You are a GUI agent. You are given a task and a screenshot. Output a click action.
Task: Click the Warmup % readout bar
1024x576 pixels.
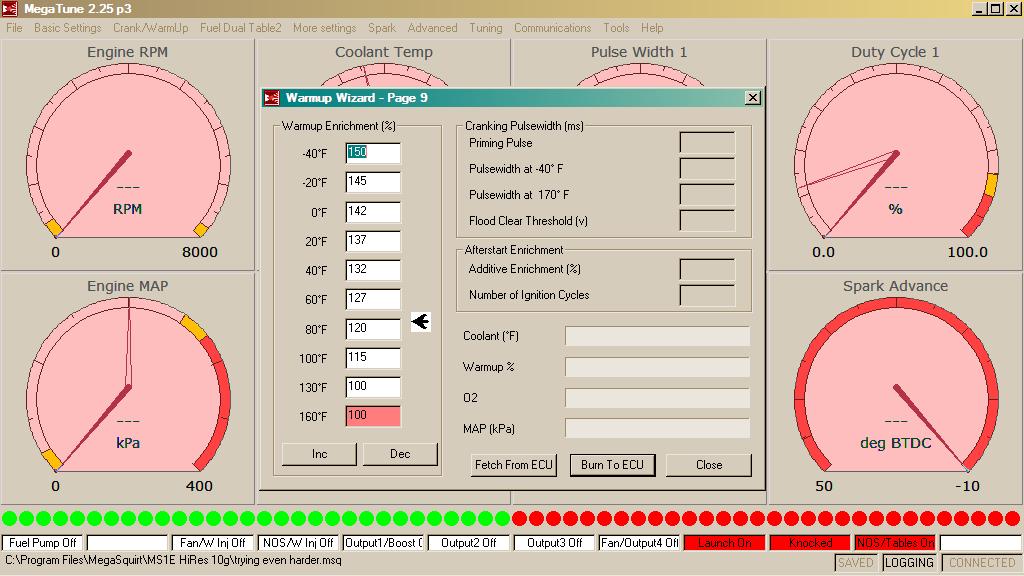[x=658, y=367]
